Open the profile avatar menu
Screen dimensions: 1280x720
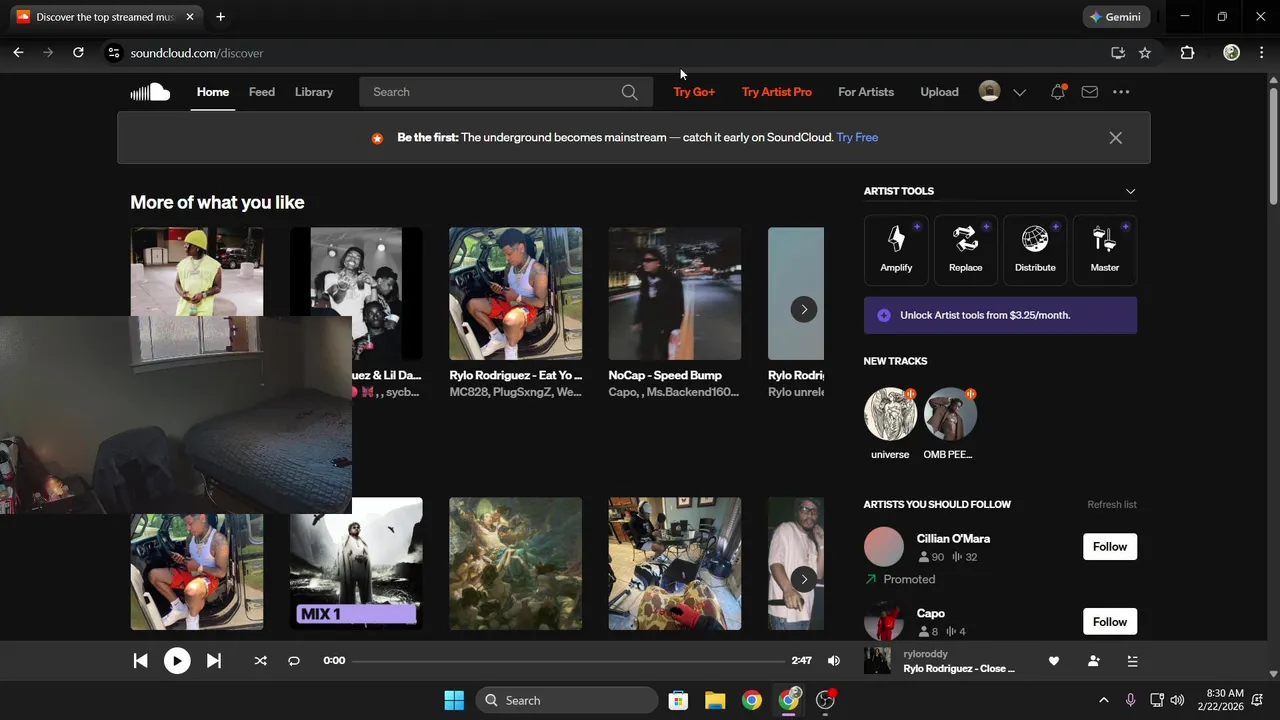tap(989, 92)
